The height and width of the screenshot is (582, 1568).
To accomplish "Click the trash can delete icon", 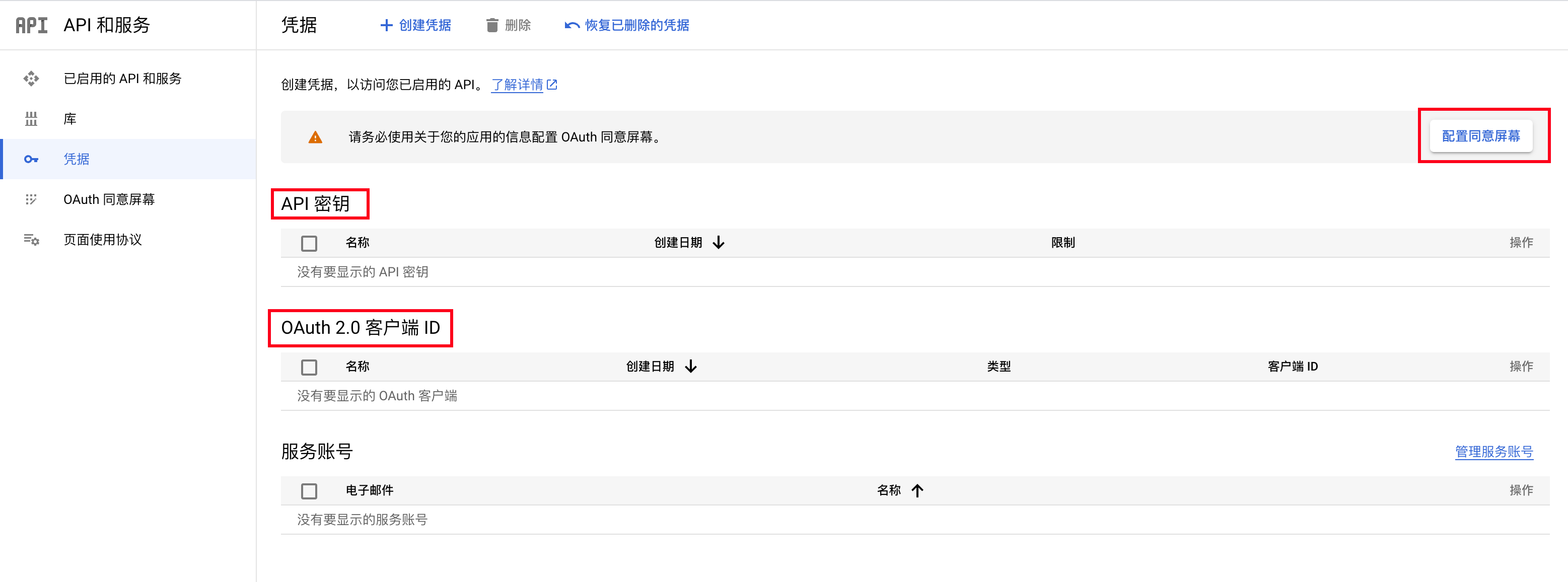I will coord(492,25).
